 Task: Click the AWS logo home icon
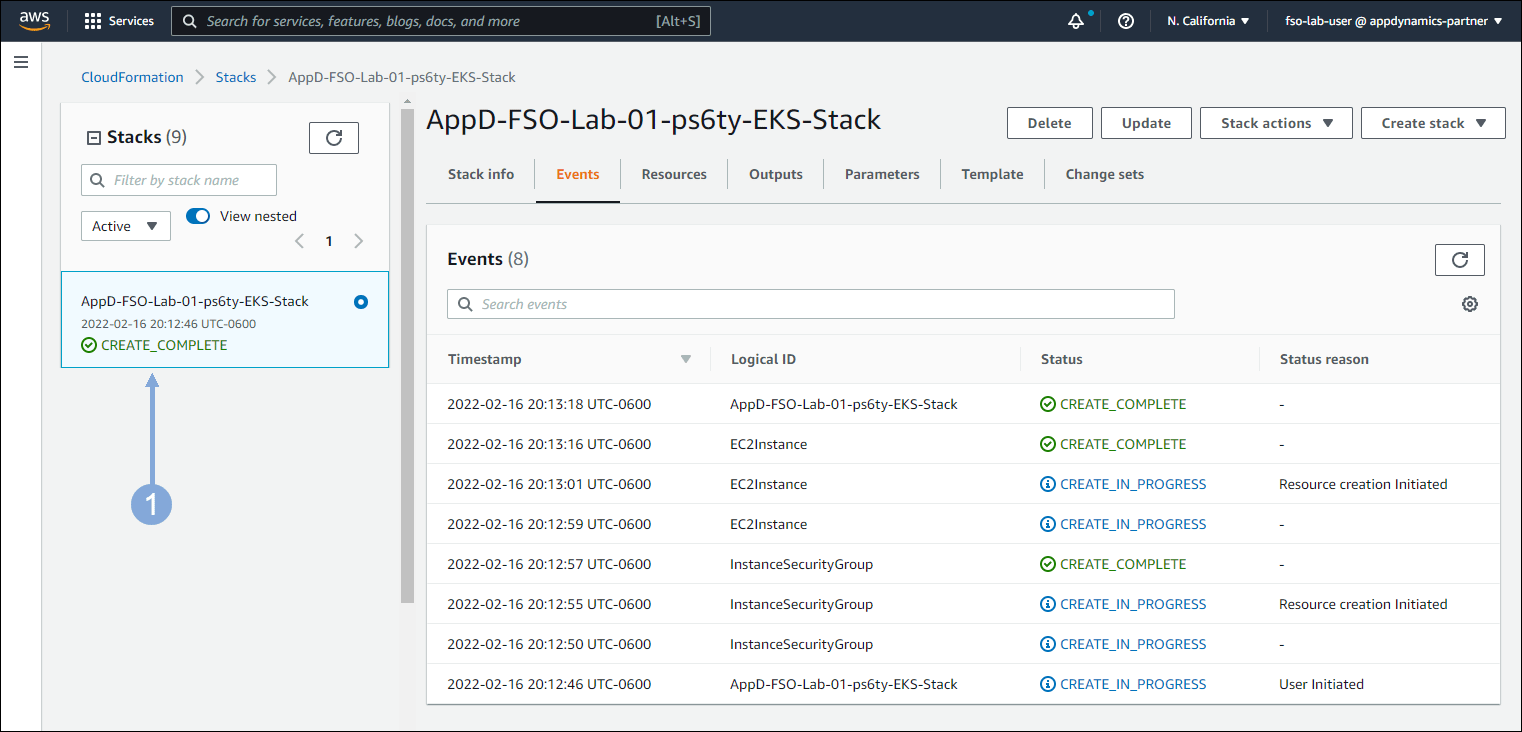34,21
